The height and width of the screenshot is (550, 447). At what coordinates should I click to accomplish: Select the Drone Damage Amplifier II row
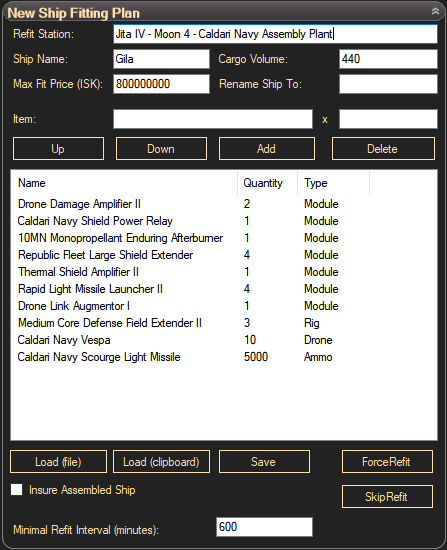click(224, 204)
